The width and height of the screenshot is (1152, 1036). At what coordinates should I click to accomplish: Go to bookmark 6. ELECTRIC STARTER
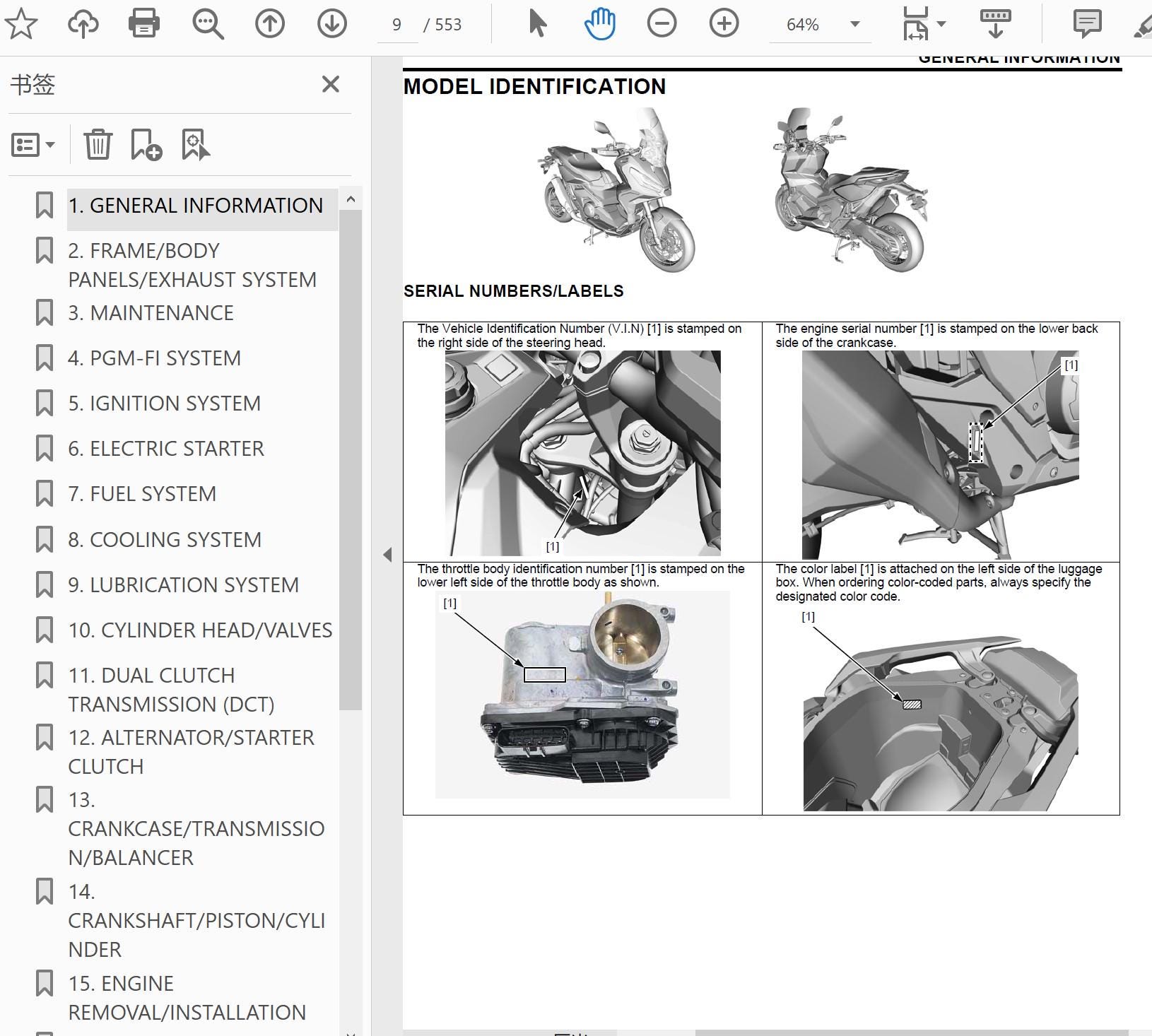click(x=166, y=449)
